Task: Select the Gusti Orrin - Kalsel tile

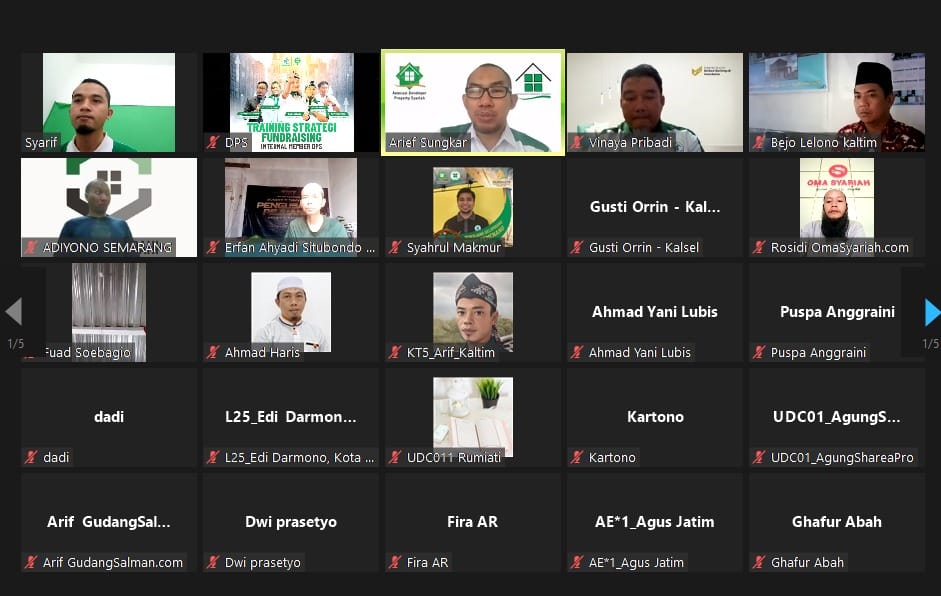Action: [x=655, y=208]
